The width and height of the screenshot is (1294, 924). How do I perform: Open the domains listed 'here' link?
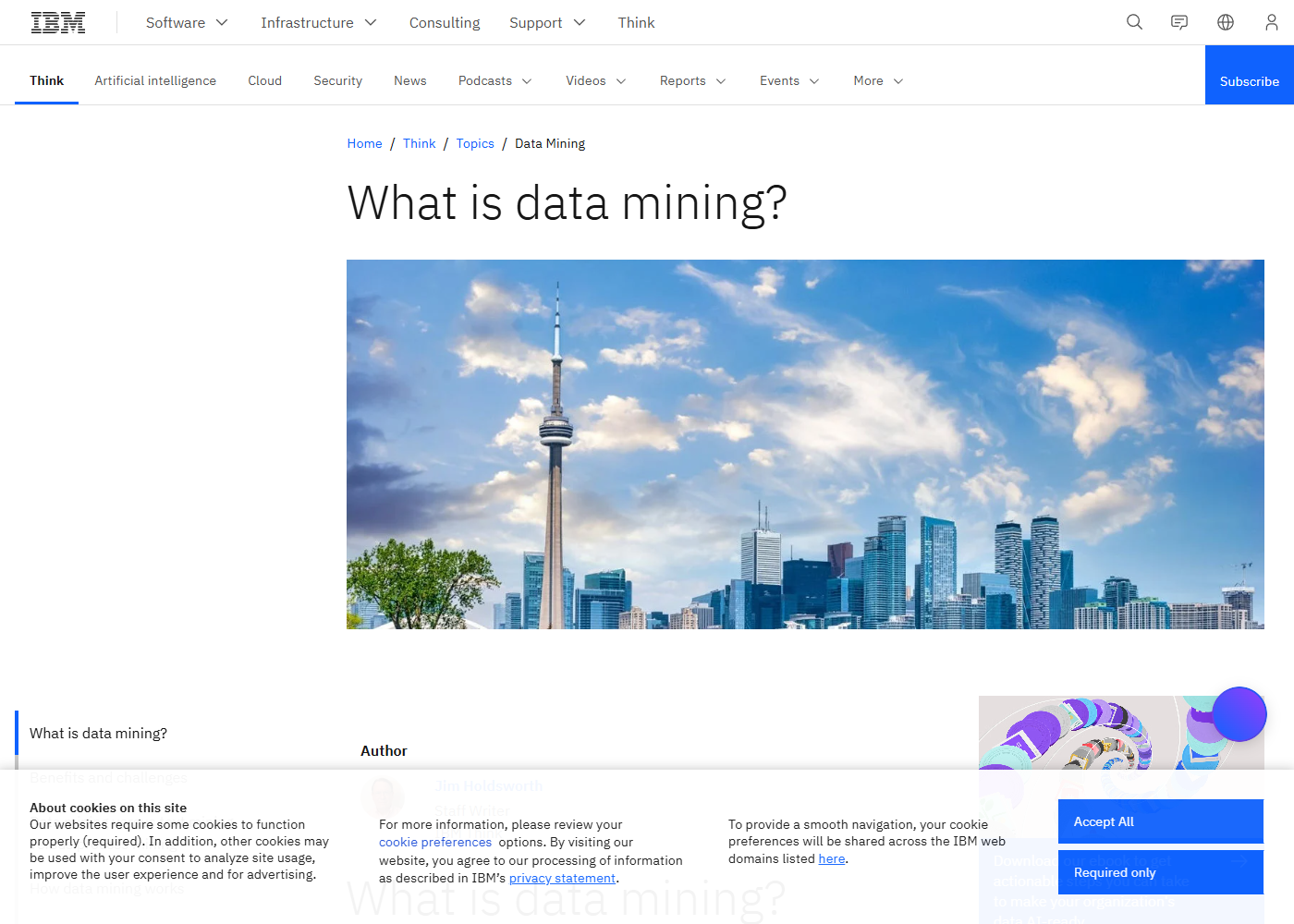[x=832, y=858]
